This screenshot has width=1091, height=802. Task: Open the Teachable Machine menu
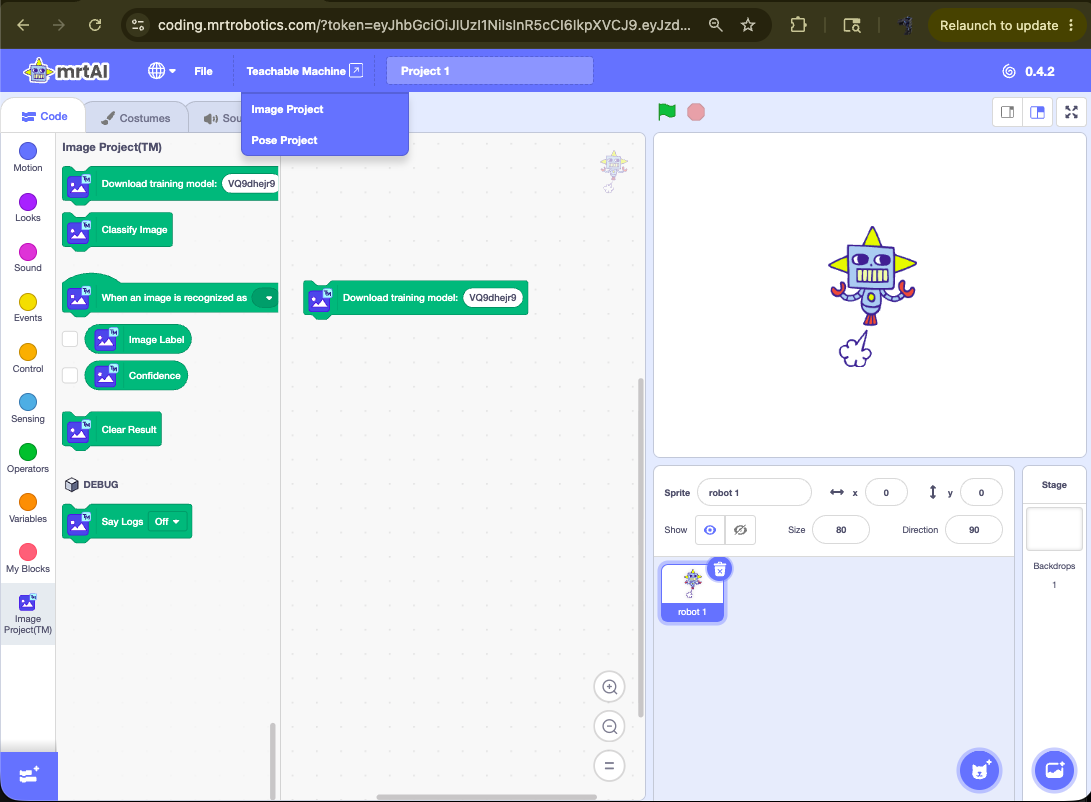coord(304,71)
